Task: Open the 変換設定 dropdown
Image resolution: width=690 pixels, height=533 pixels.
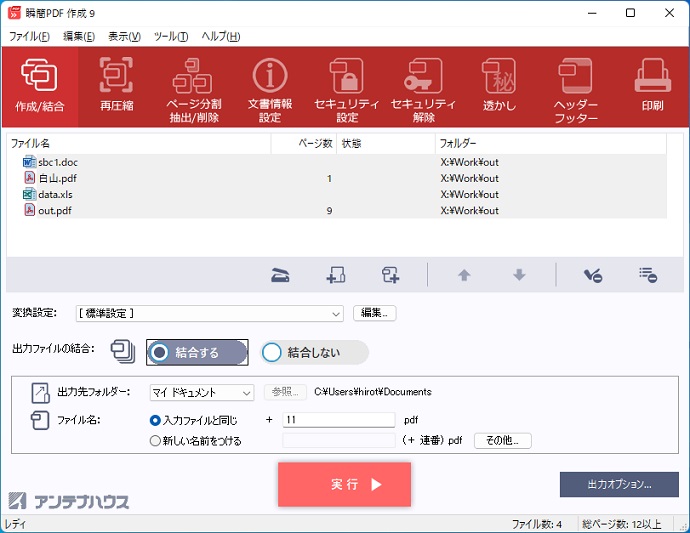Action: point(209,313)
